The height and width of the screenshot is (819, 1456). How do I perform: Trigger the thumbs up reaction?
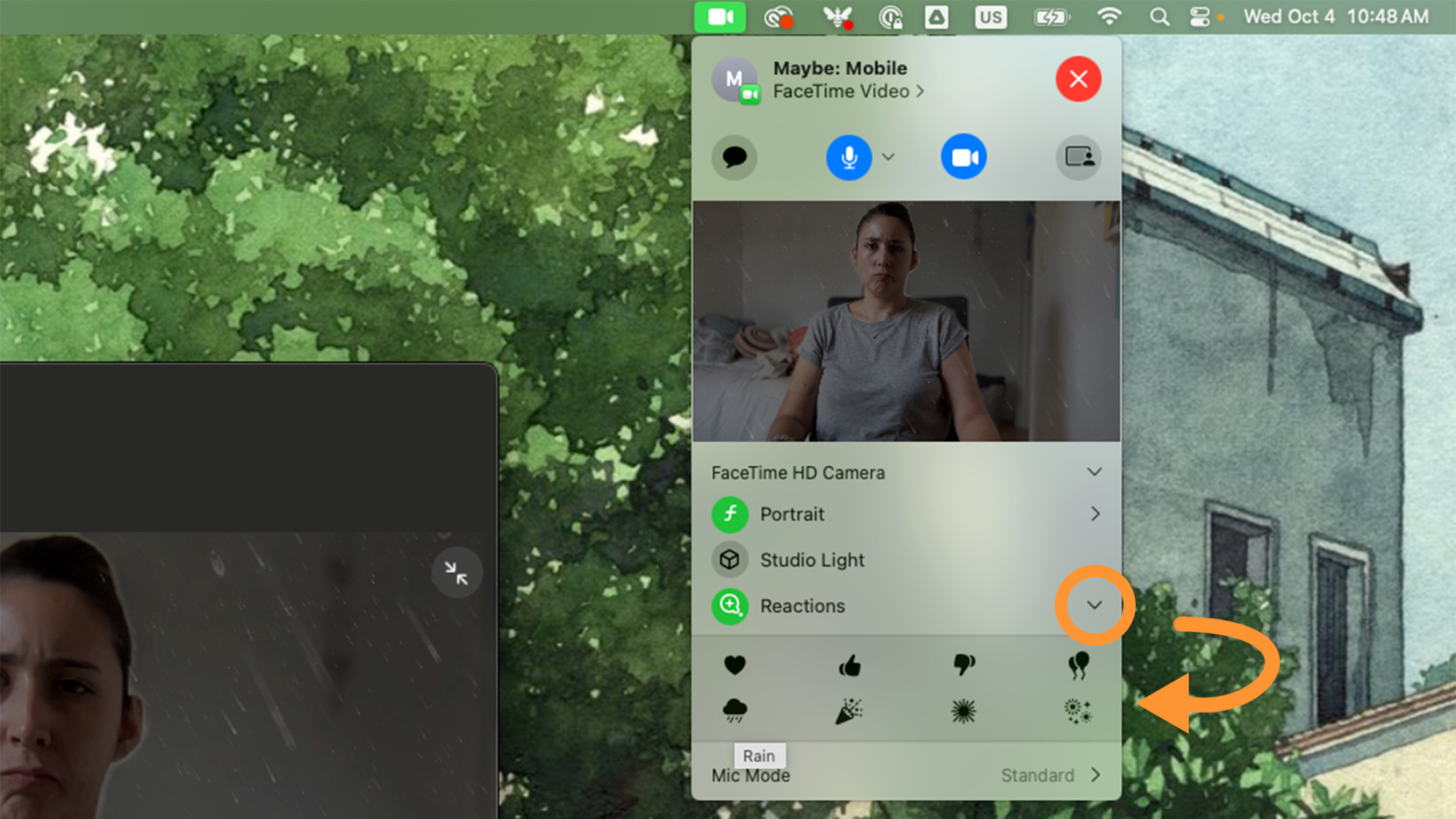click(x=850, y=665)
